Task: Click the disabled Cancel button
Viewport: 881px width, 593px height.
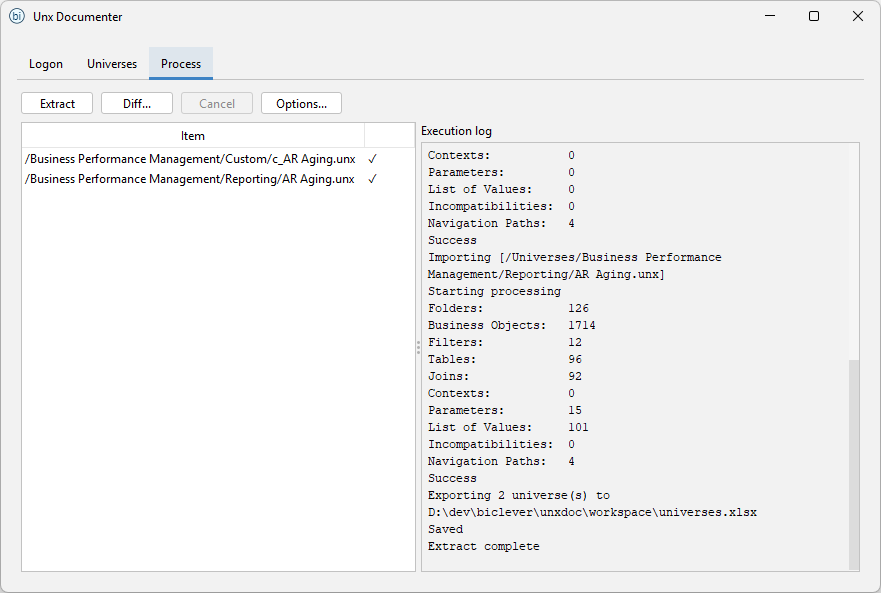Action: coord(217,103)
